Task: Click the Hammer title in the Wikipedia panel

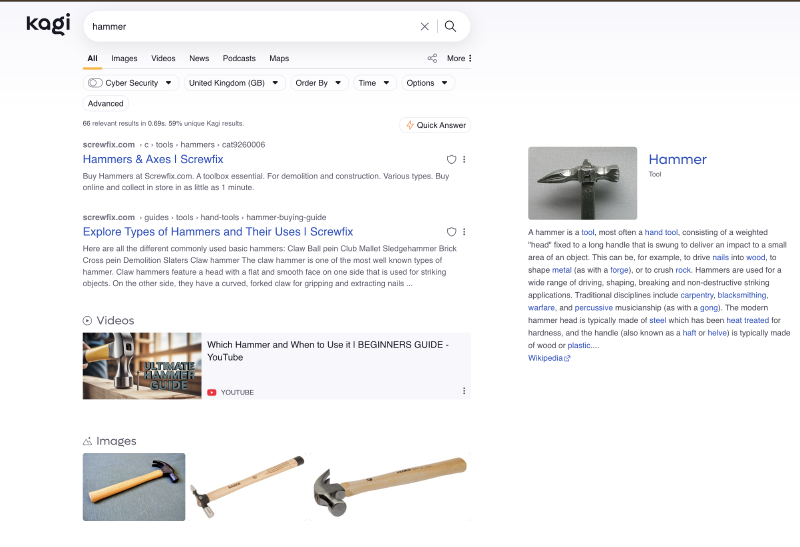Action: click(678, 159)
